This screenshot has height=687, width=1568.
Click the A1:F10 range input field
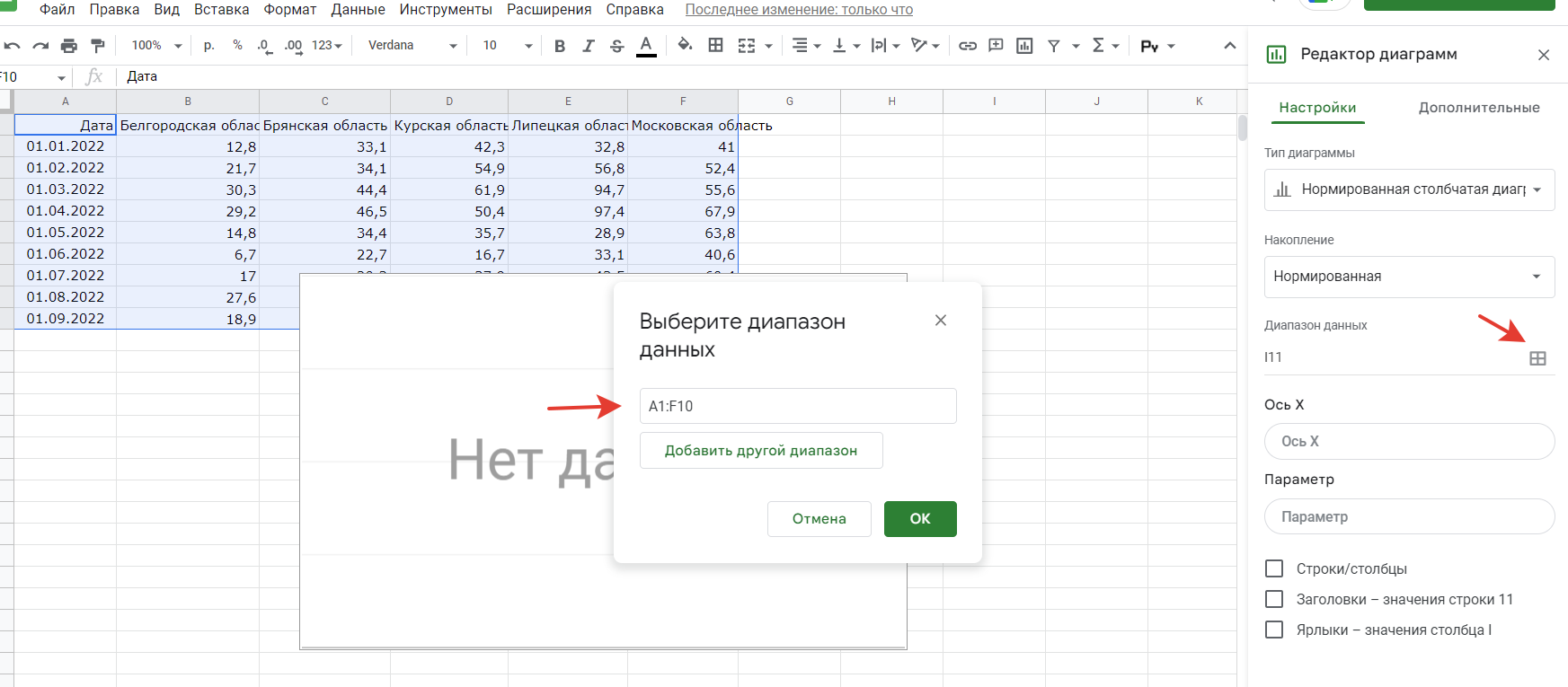(x=797, y=406)
